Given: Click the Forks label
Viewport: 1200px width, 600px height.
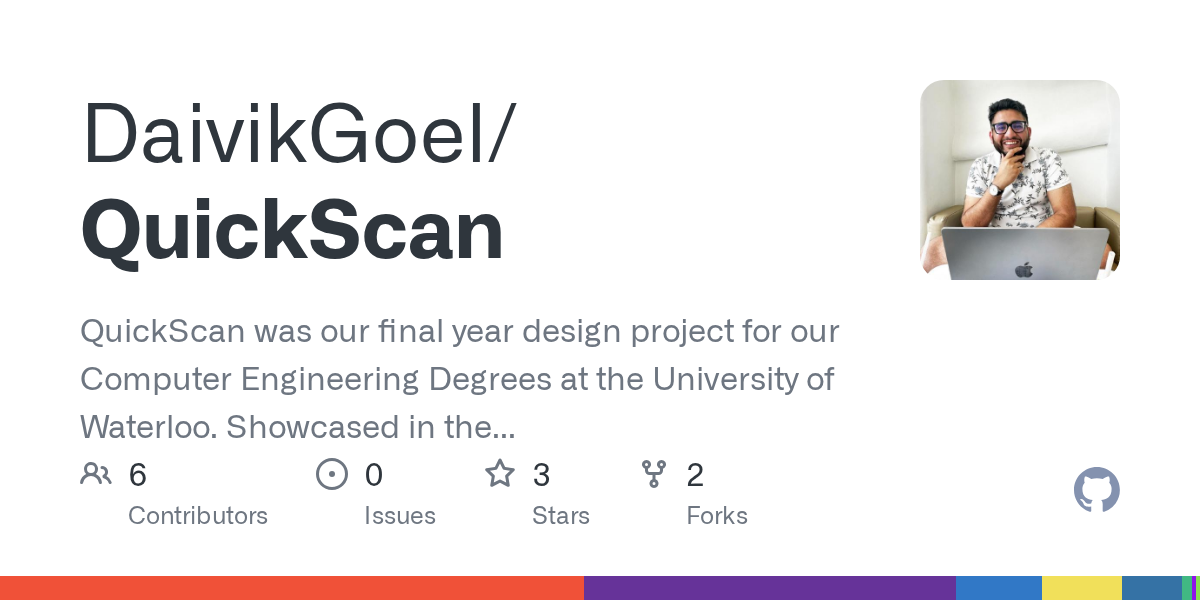Looking at the screenshot, I should point(716,516).
